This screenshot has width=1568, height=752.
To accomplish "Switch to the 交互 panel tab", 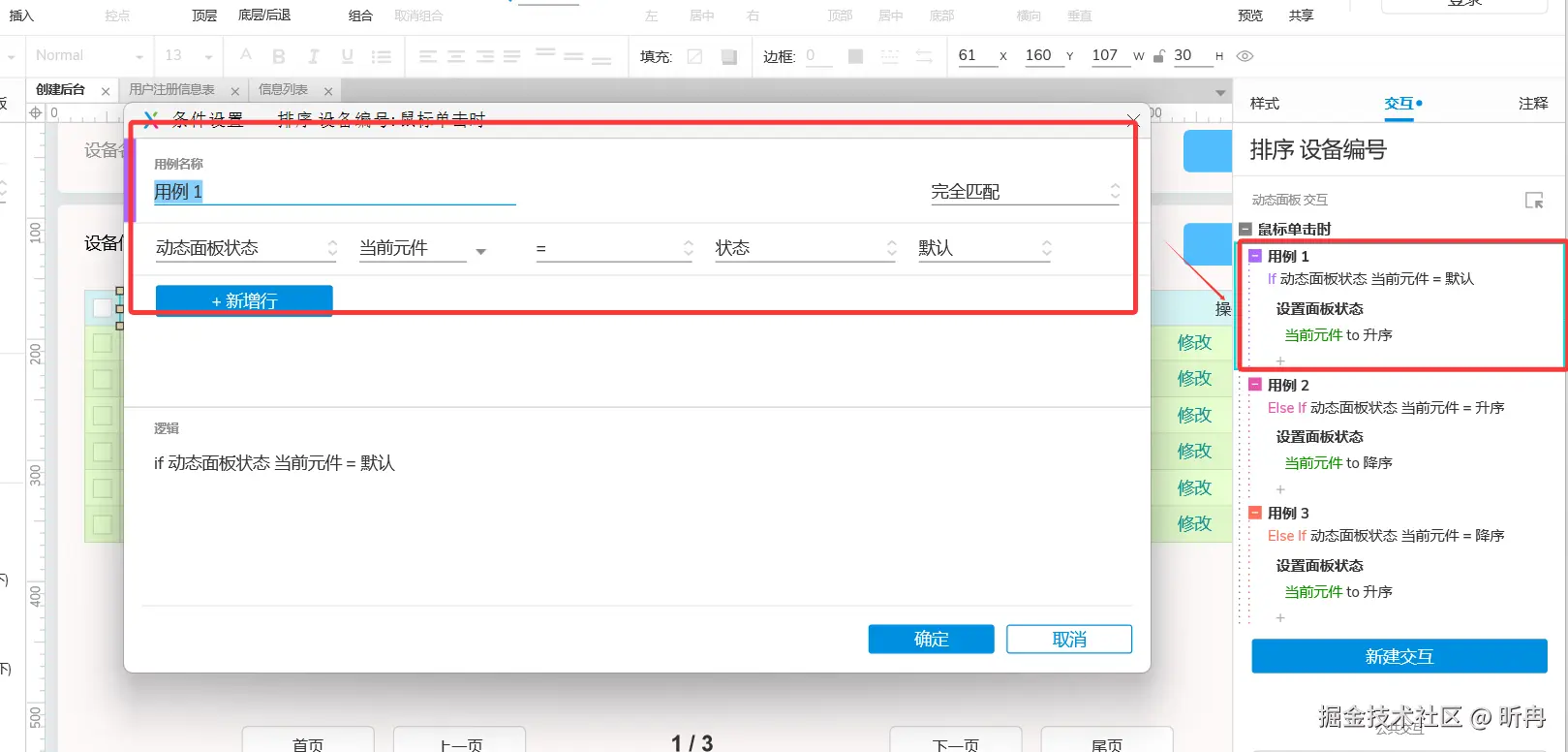I will point(1399,104).
